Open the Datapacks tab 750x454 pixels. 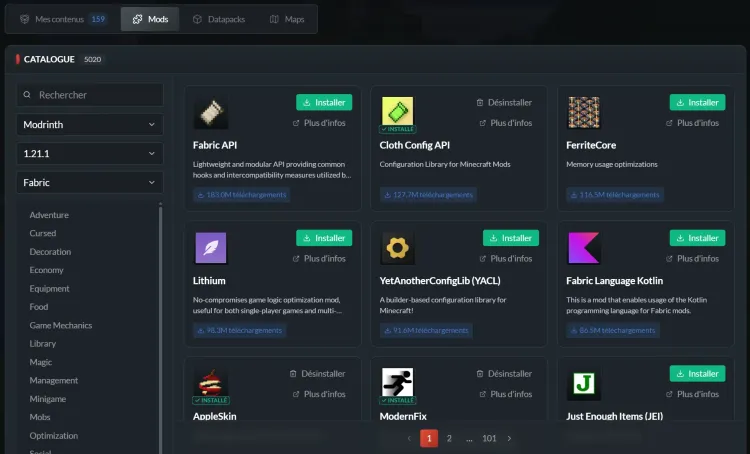(x=219, y=19)
